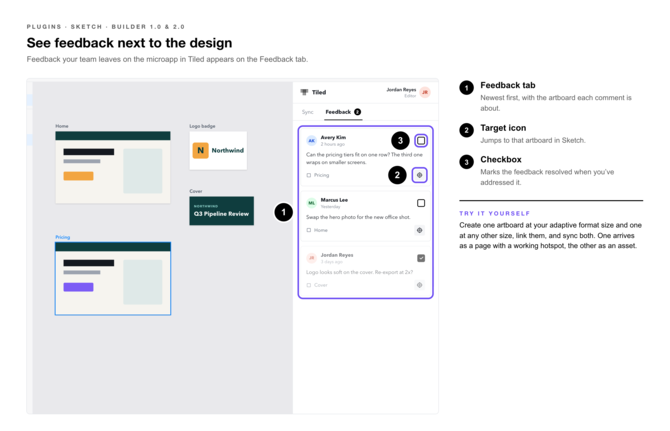Click the "Checkbox" legend heading
670x431 pixels.
(x=501, y=159)
